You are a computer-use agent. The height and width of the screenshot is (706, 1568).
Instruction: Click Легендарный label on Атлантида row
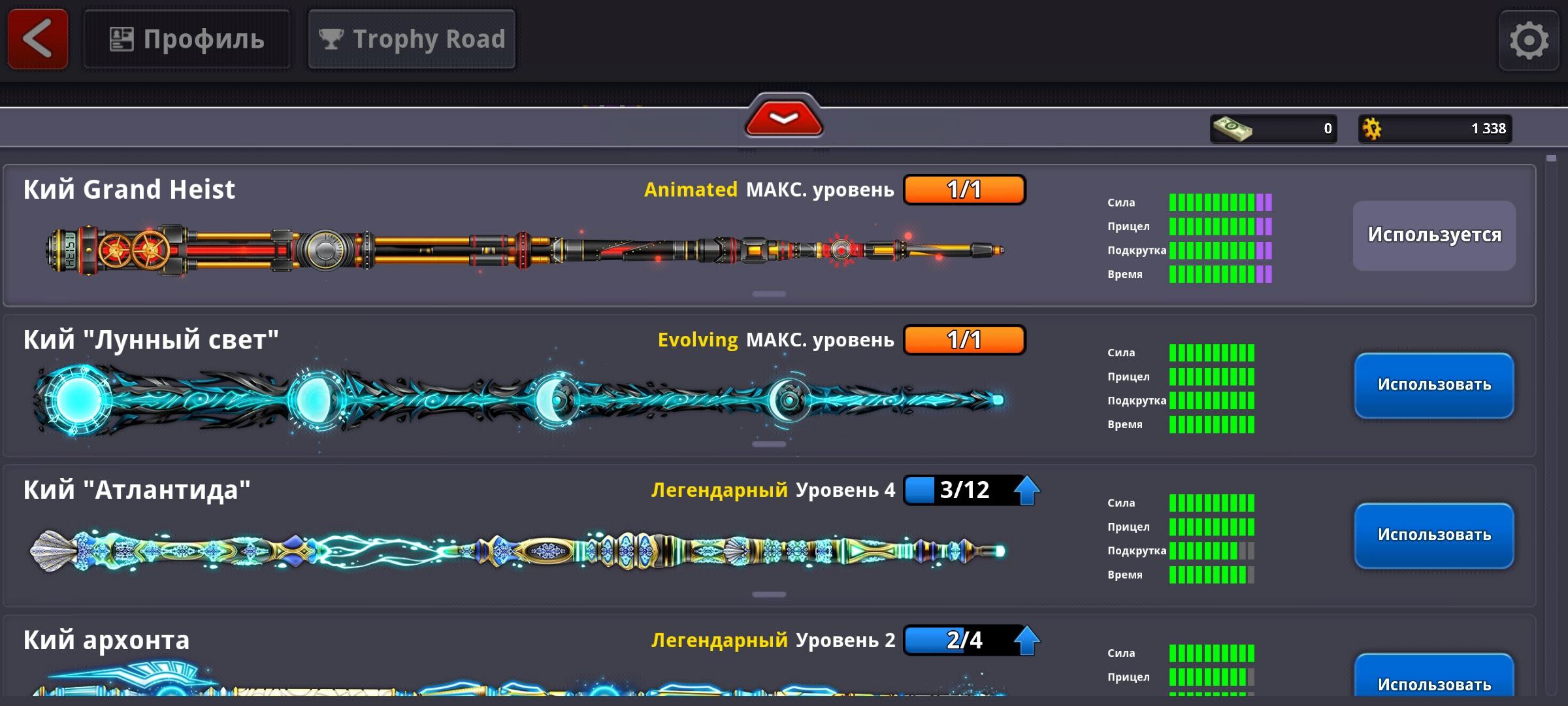[x=719, y=490]
